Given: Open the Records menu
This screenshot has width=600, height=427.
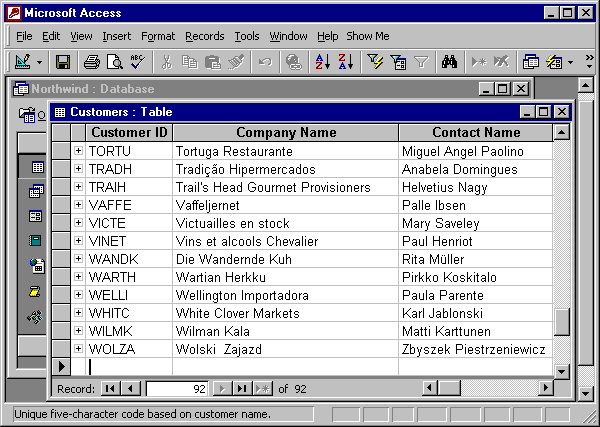Looking at the screenshot, I should click(x=204, y=36).
